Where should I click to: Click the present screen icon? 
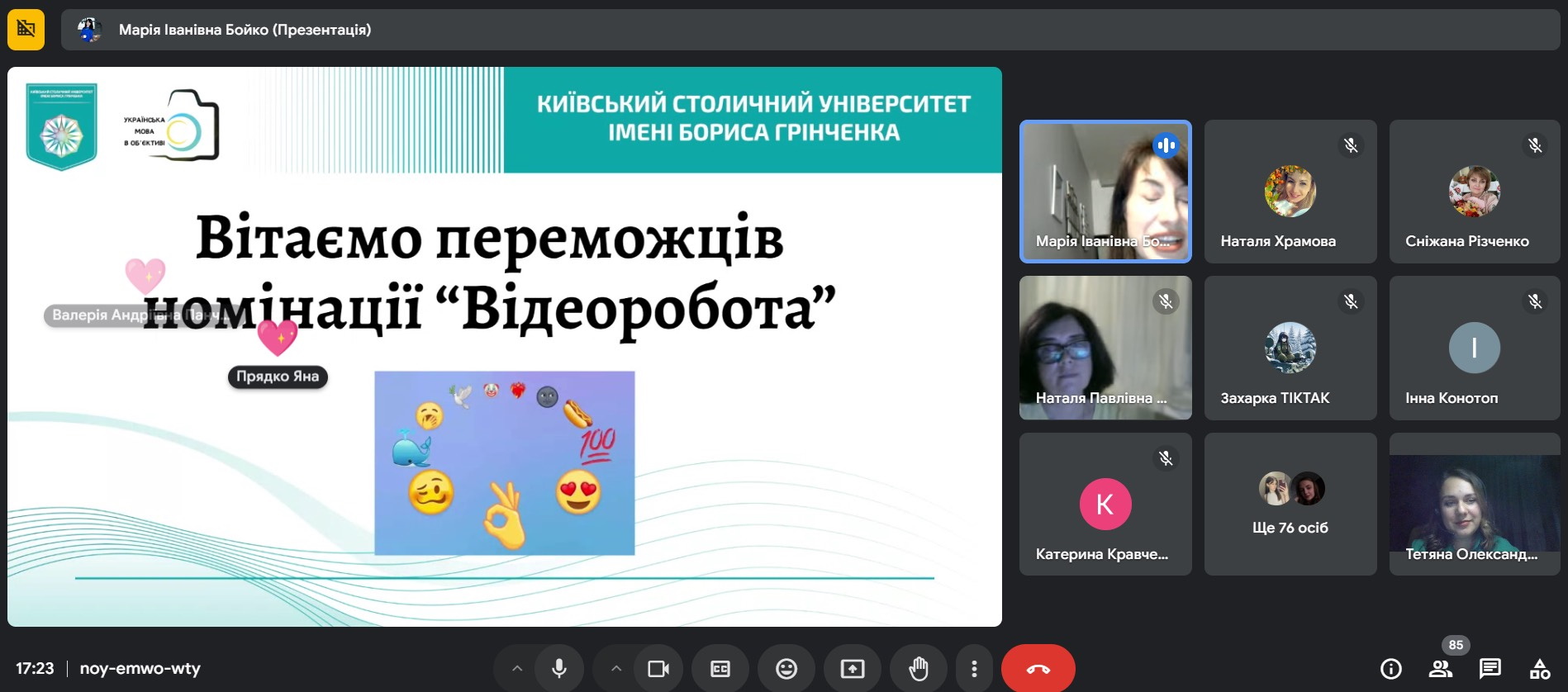(853, 668)
